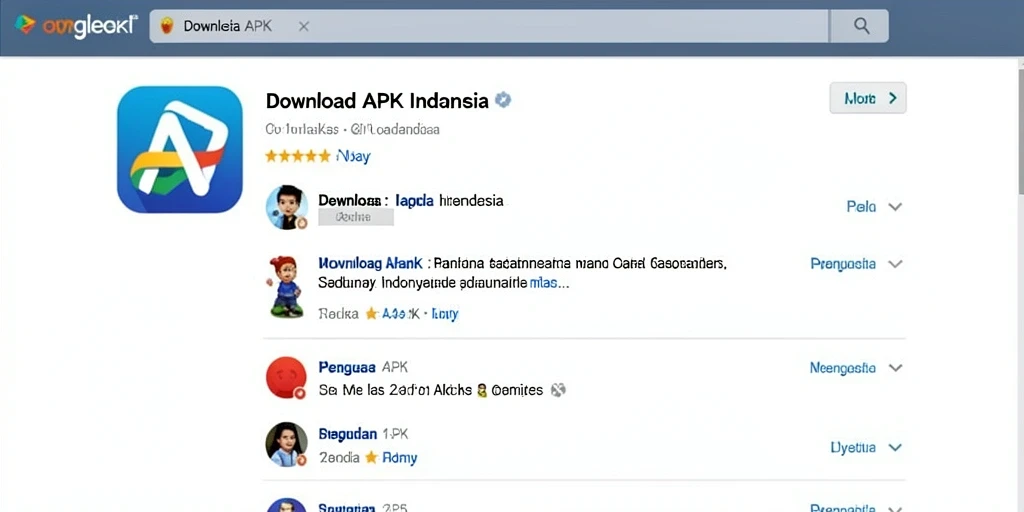Expand the Prenpasita chevron in Movnlloag row
This screenshot has height=512, width=1024.
click(895, 264)
